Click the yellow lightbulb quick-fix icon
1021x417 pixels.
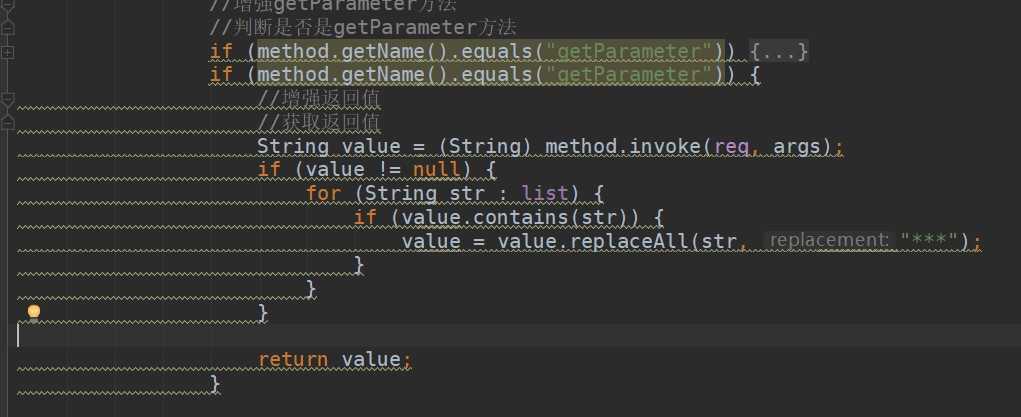tap(34, 313)
